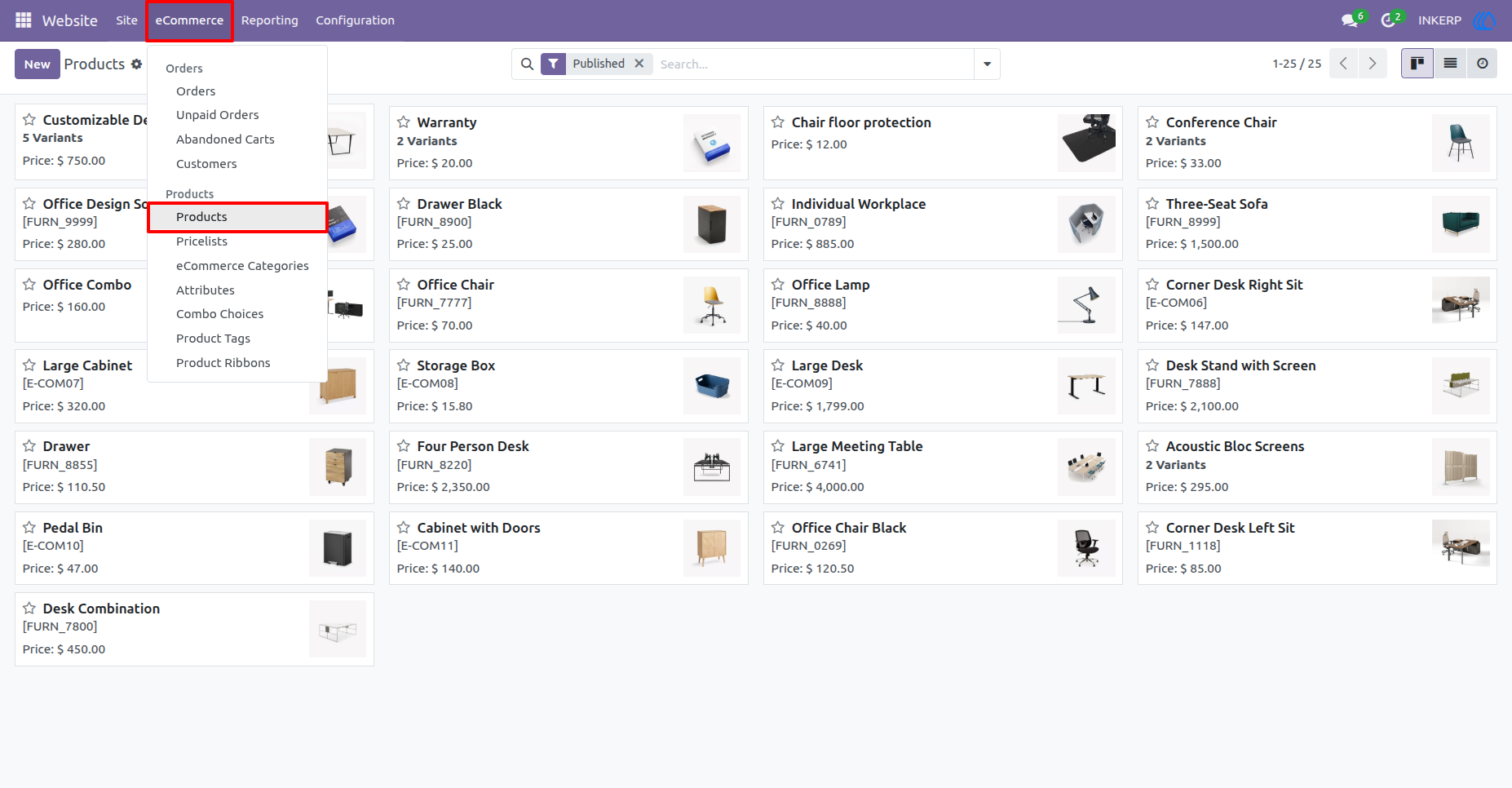Open Combo Choices menu entry
This screenshot has width=1512, height=788.
pos(237,314)
